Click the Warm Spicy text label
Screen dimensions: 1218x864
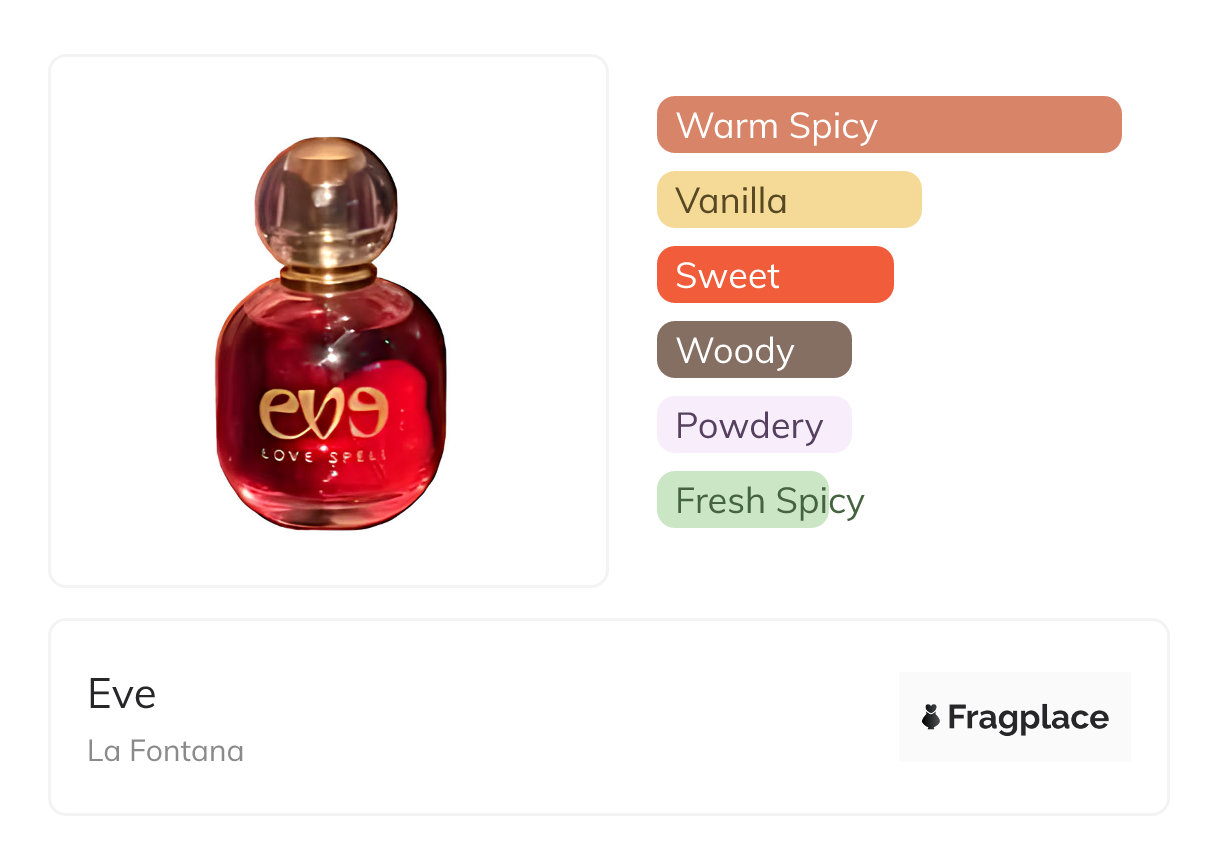pos(776,126)
